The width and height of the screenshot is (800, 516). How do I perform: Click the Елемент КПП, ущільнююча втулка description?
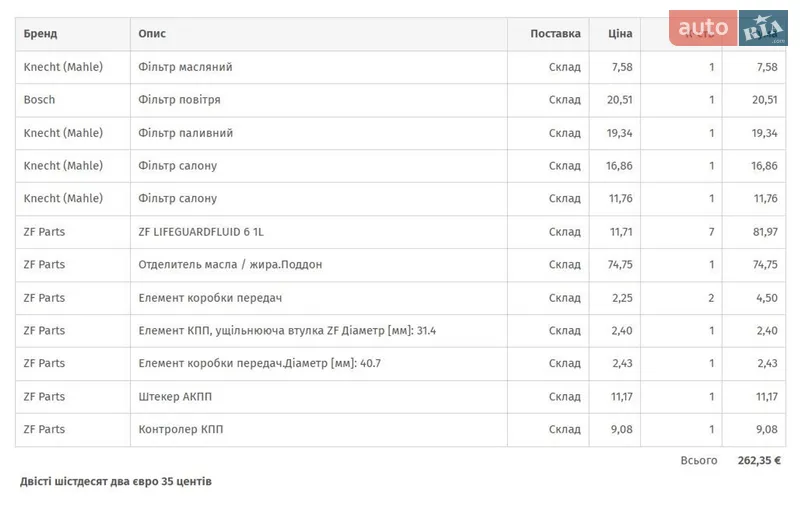tap(287, 331)
